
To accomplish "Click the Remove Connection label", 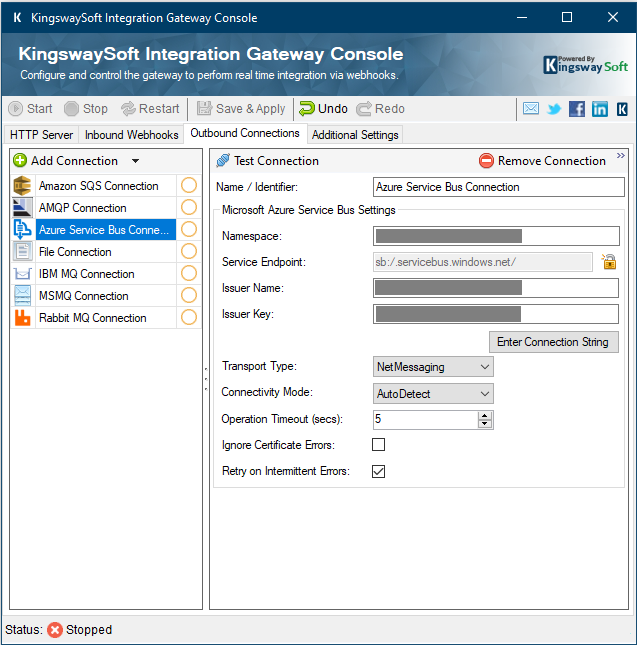I will (551, 161).
